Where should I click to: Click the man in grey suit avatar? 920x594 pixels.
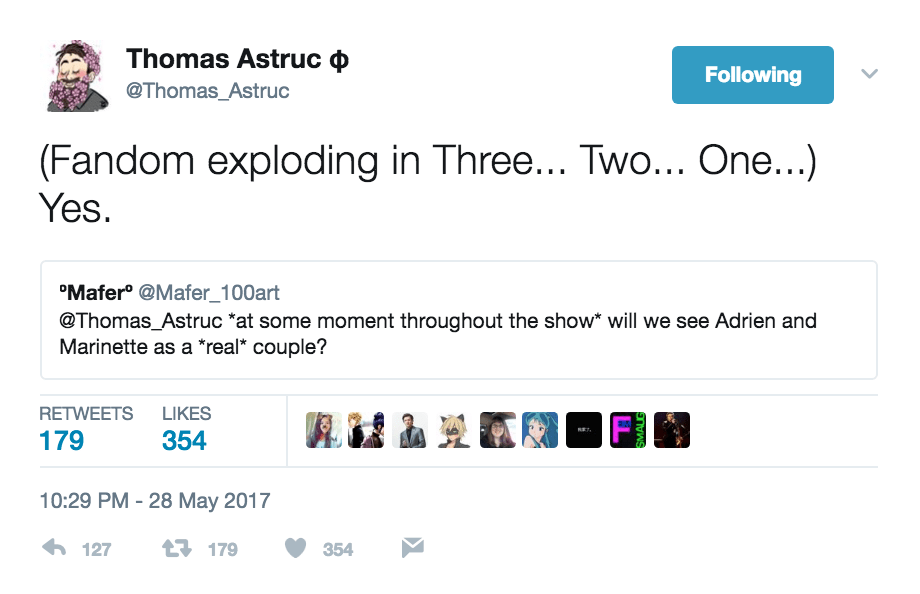coord(410,430)
